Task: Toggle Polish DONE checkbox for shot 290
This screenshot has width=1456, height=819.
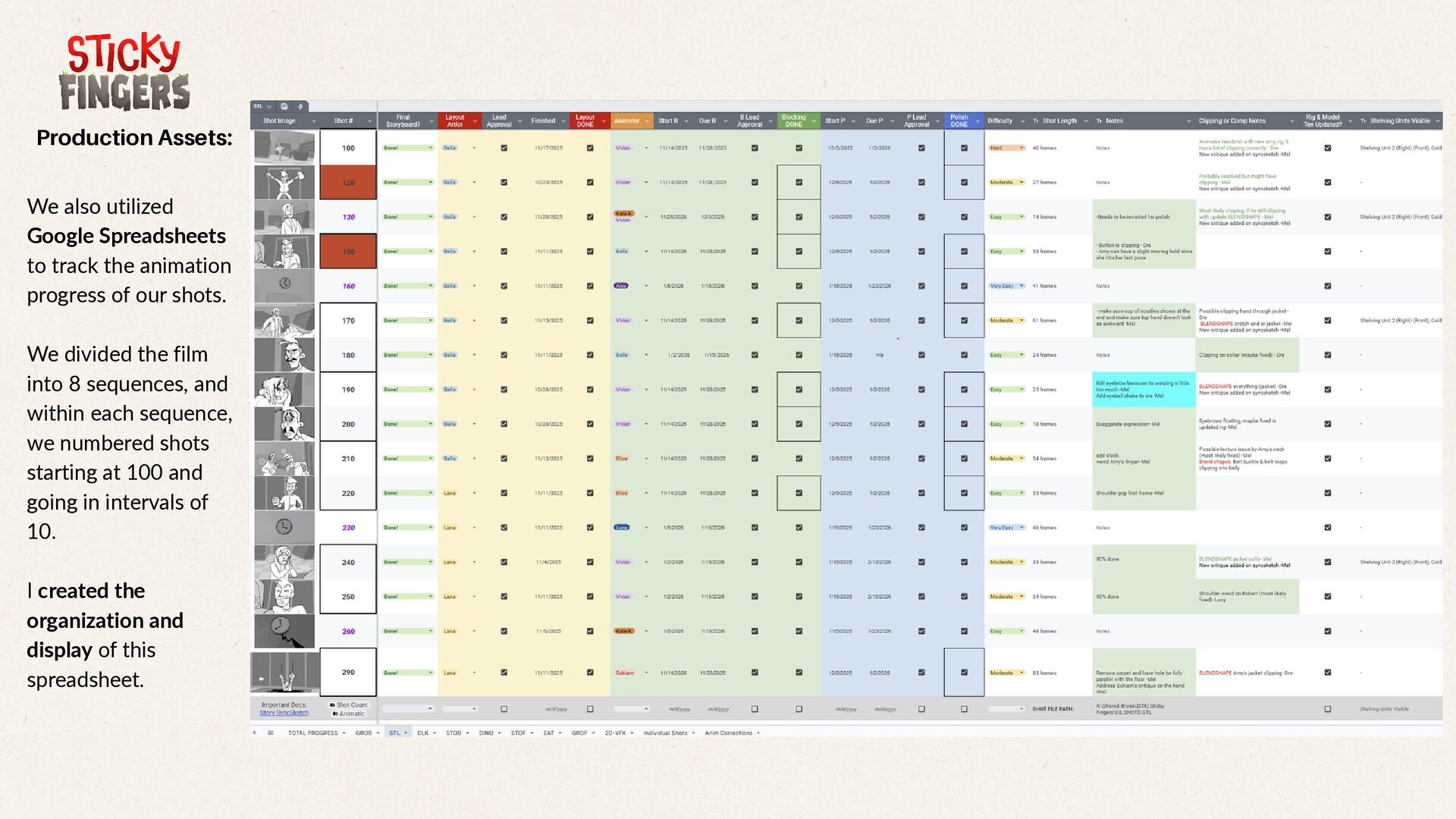Action: 964,673
